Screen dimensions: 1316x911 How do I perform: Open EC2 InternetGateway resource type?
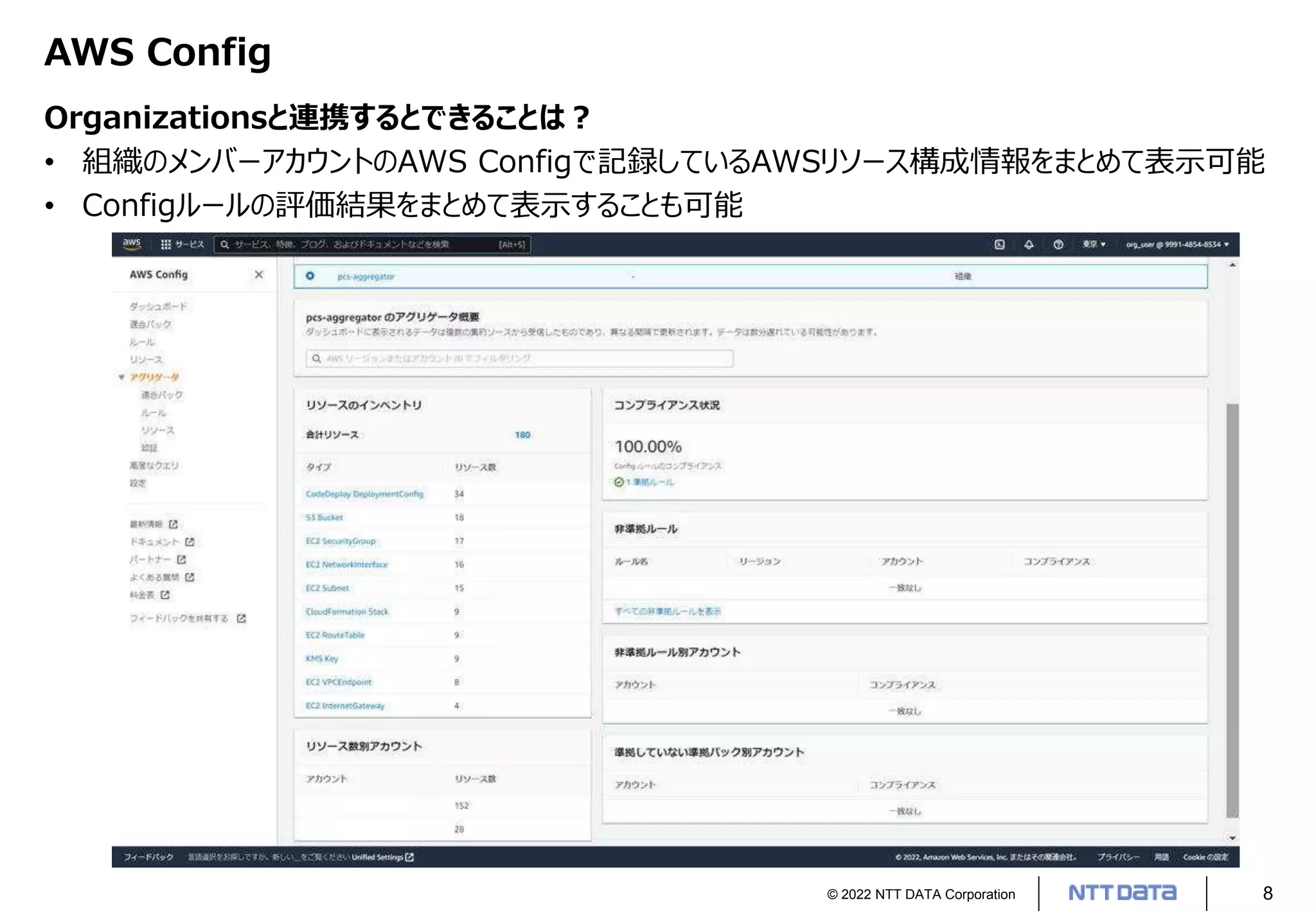tap(345, 705)
